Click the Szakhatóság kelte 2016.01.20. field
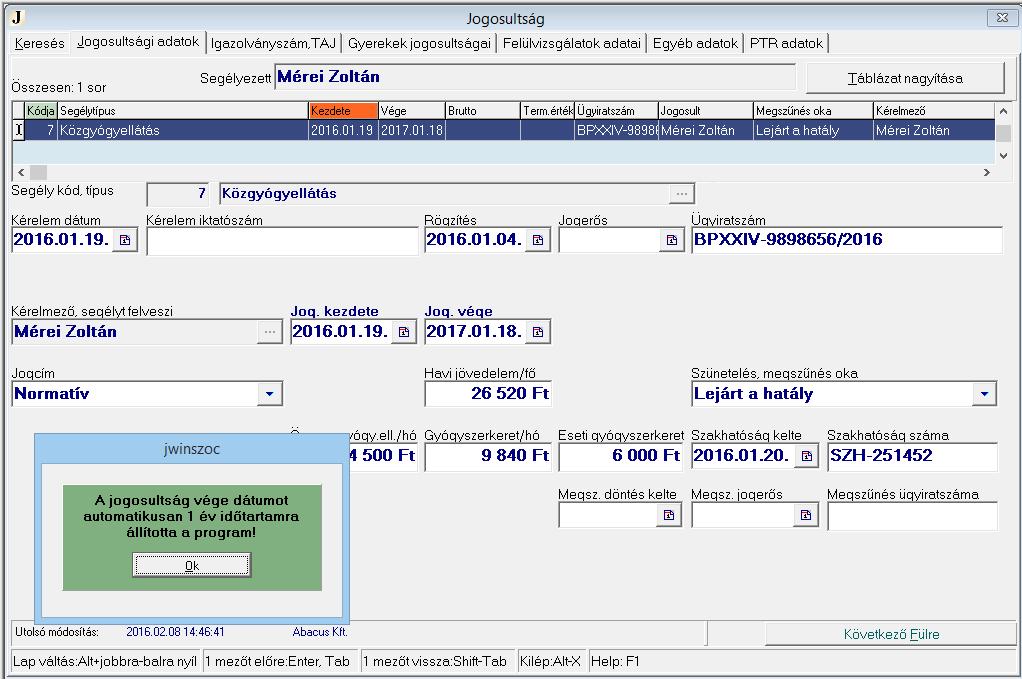 point(743,455)
